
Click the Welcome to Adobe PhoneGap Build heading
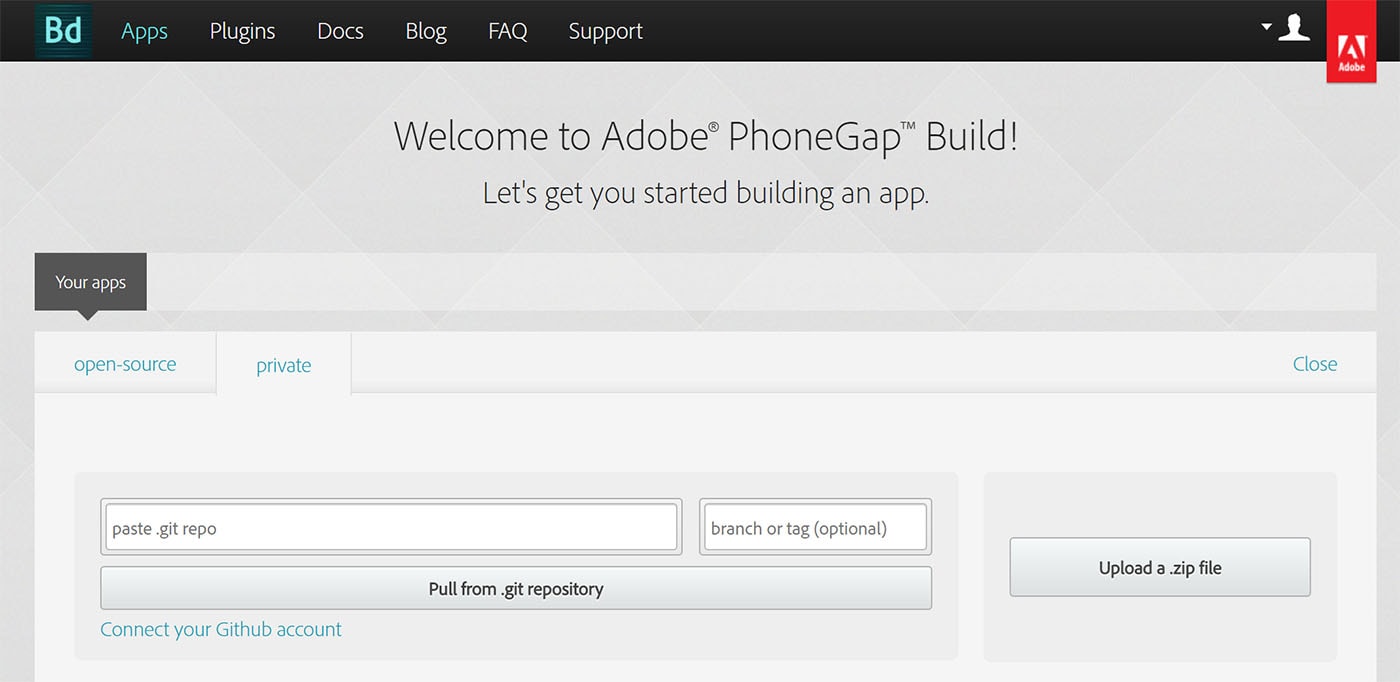click(706, 136)
